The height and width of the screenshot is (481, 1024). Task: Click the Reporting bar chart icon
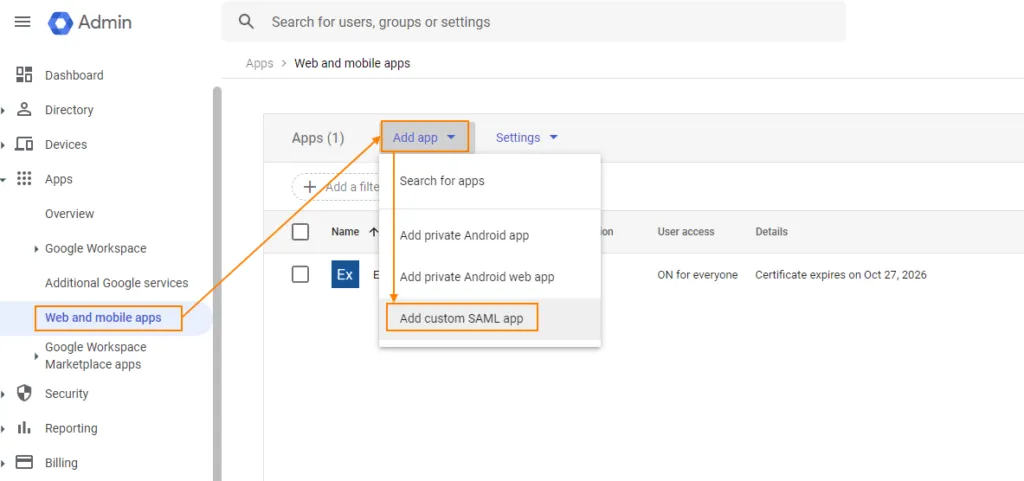[24, 427]
